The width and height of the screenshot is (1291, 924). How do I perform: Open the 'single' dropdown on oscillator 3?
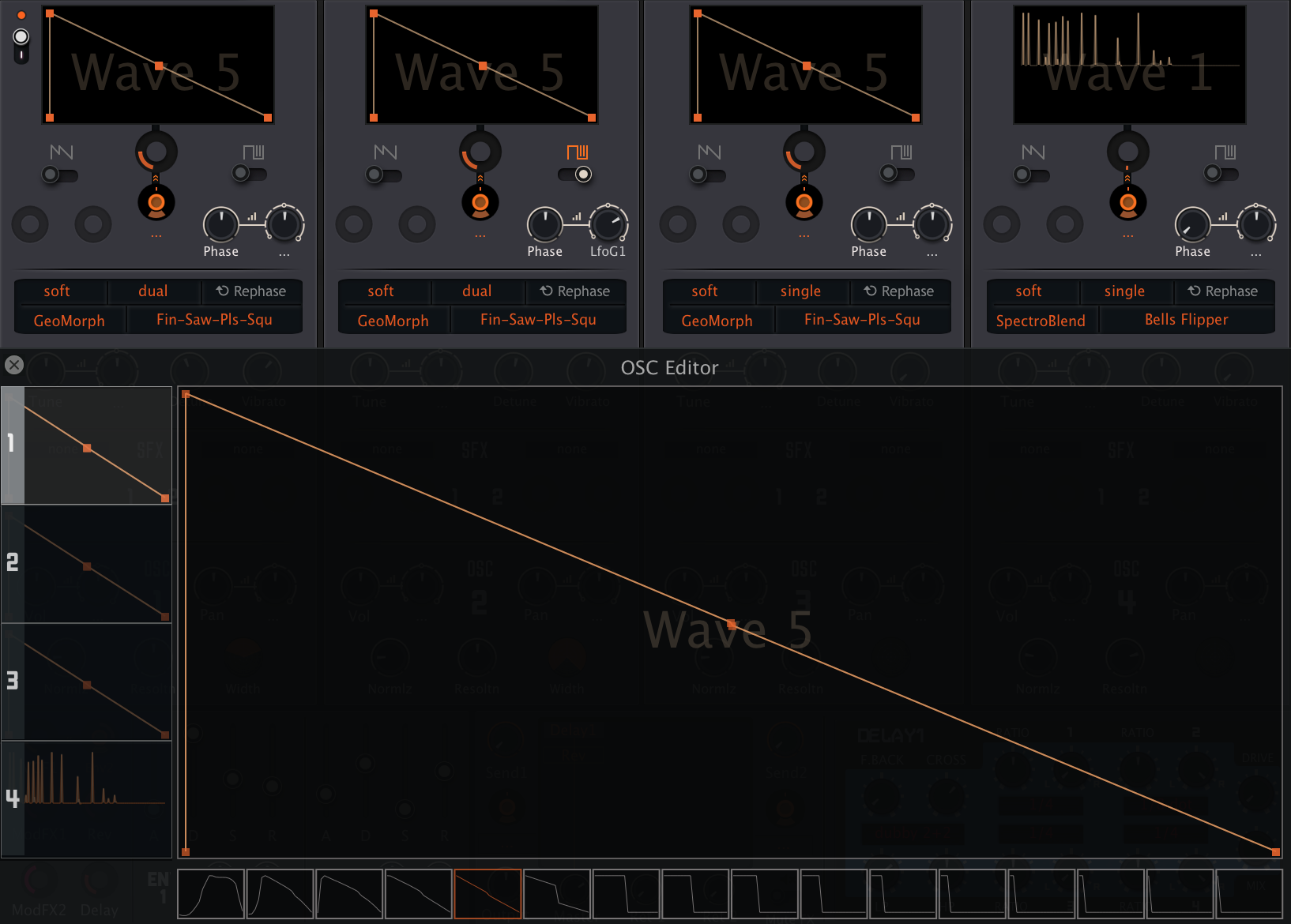click(801, 291)
